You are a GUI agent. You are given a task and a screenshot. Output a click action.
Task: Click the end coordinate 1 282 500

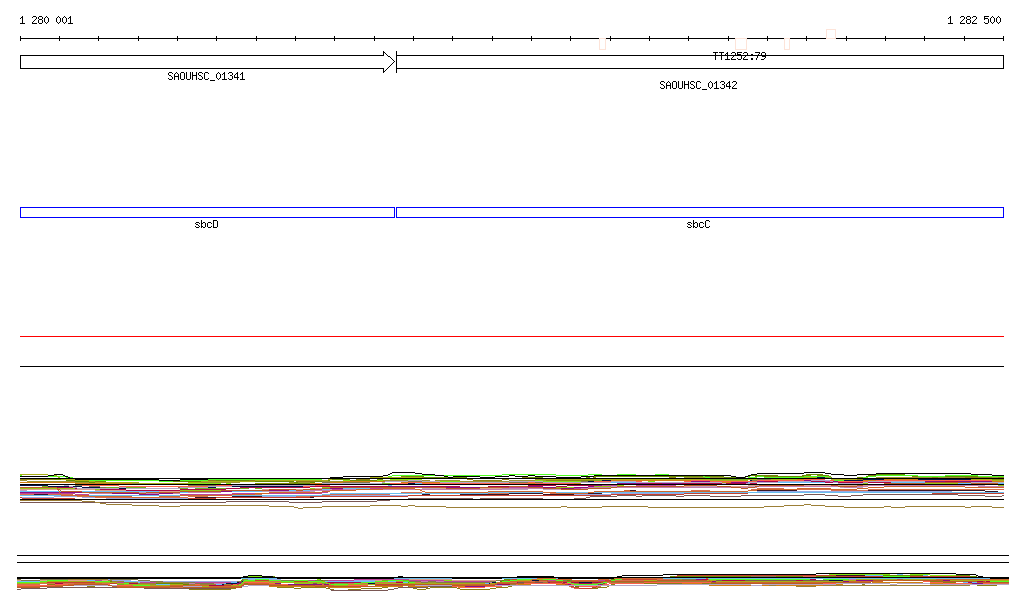click(x=973, y=20)
